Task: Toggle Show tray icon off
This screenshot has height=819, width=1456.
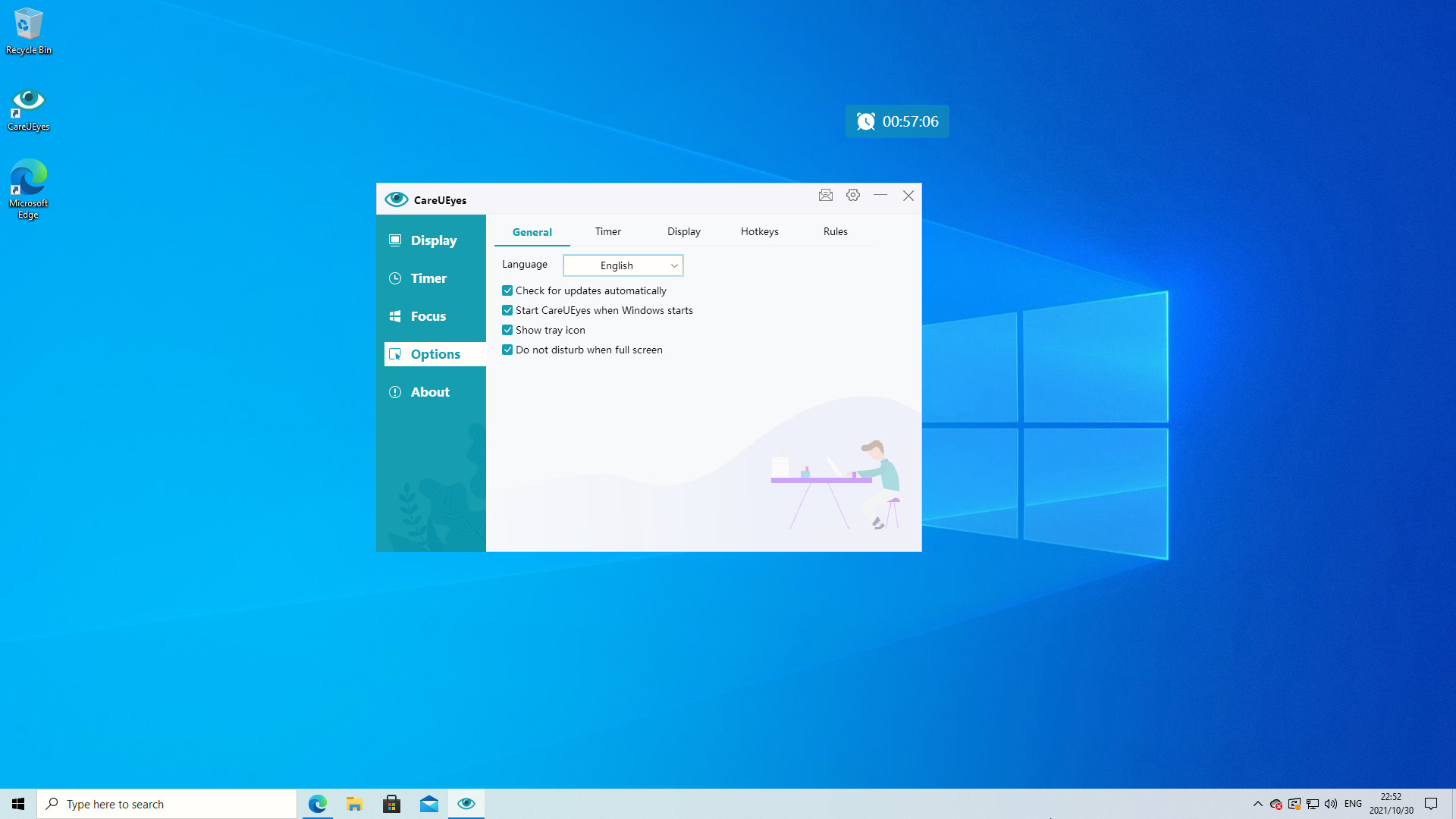Action: (x=507, y=330)
